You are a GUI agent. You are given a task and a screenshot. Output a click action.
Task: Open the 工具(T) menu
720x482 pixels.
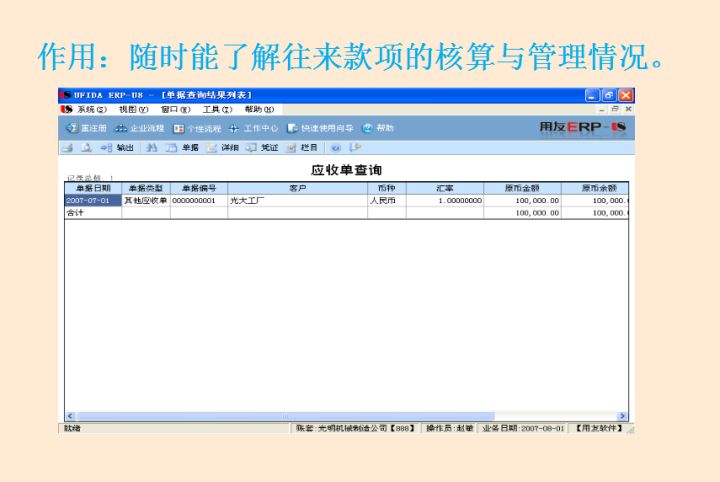[x=218, y=109]
